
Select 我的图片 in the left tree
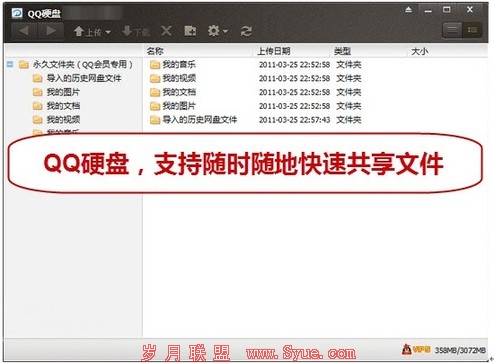[63, 92]
